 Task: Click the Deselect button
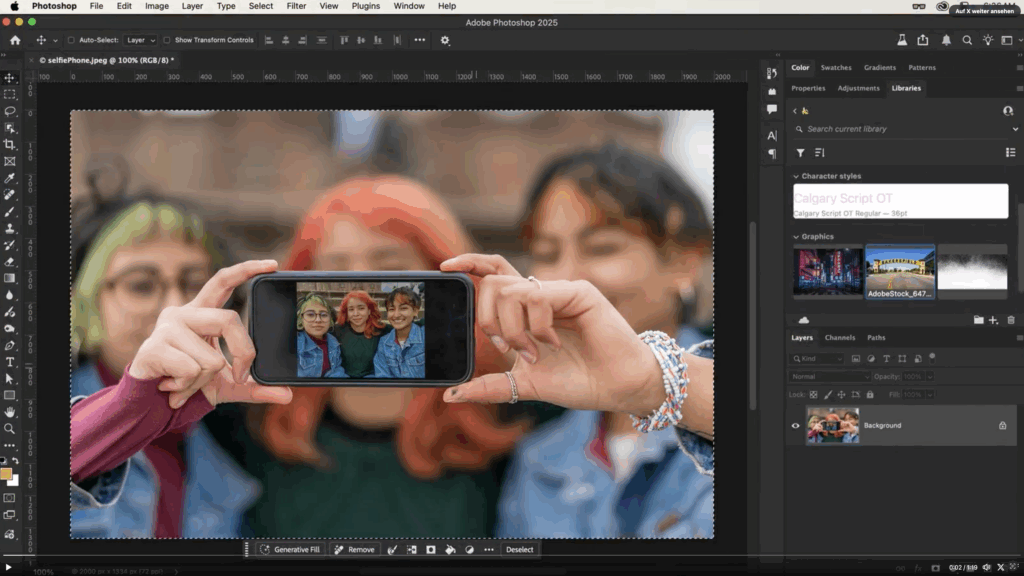click(519, 549)
